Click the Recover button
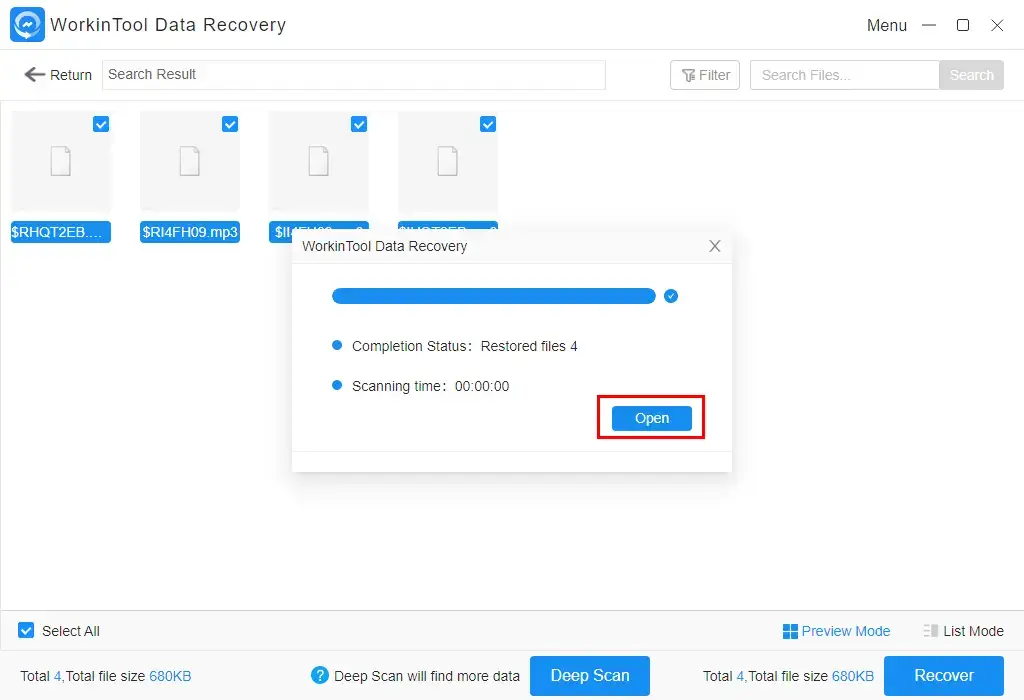 coord(944,676)
